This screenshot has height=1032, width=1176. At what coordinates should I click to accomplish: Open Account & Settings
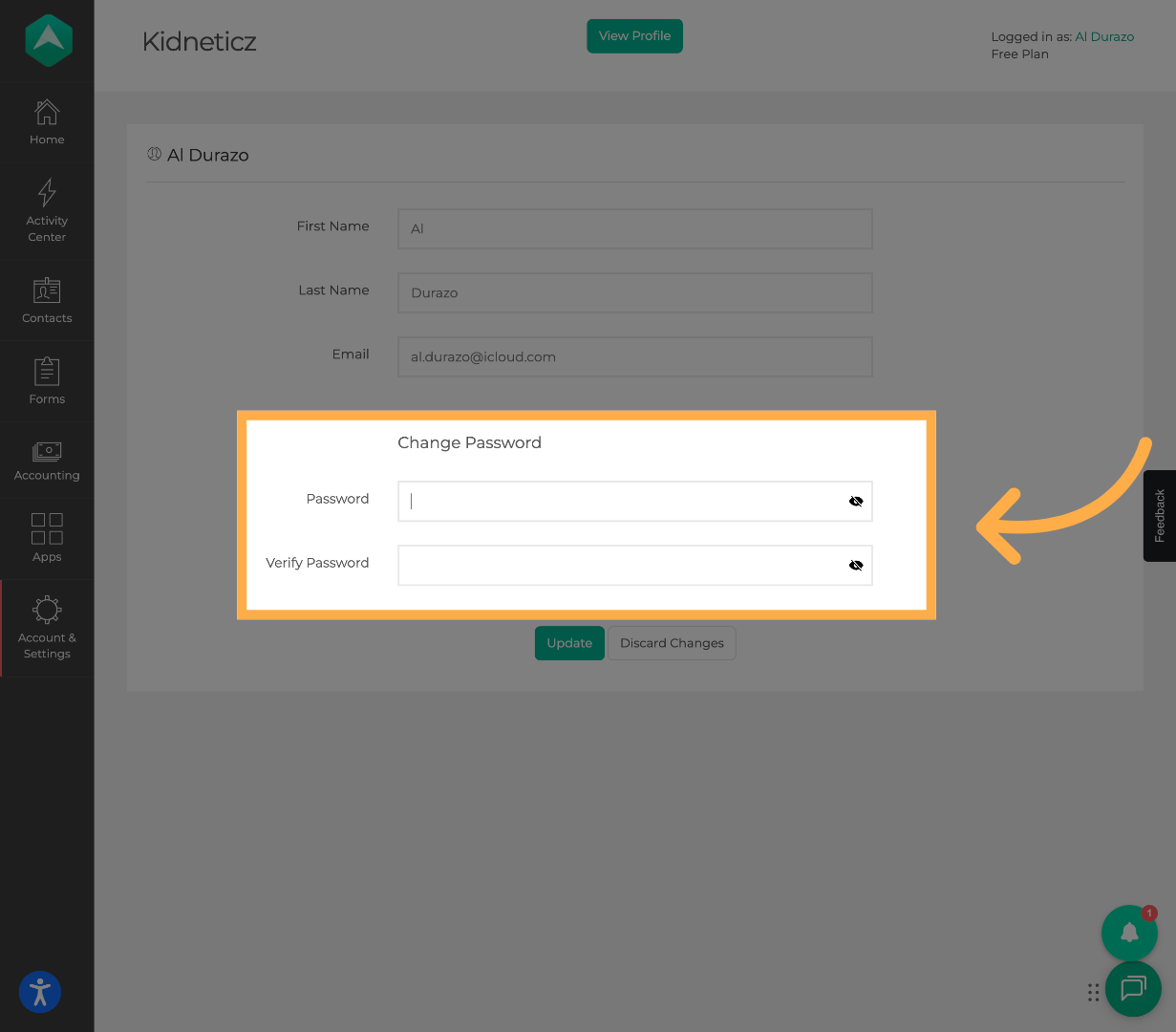coord(46,628)
